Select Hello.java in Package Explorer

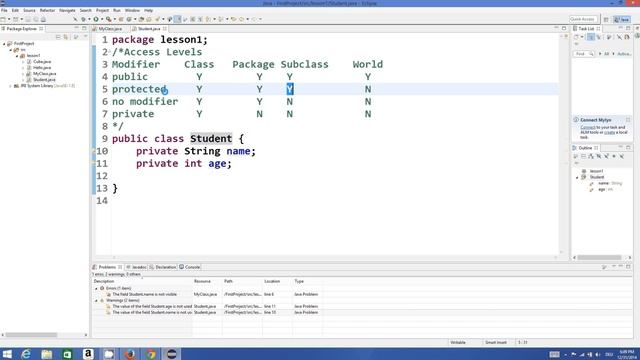[x=42, y=68]
